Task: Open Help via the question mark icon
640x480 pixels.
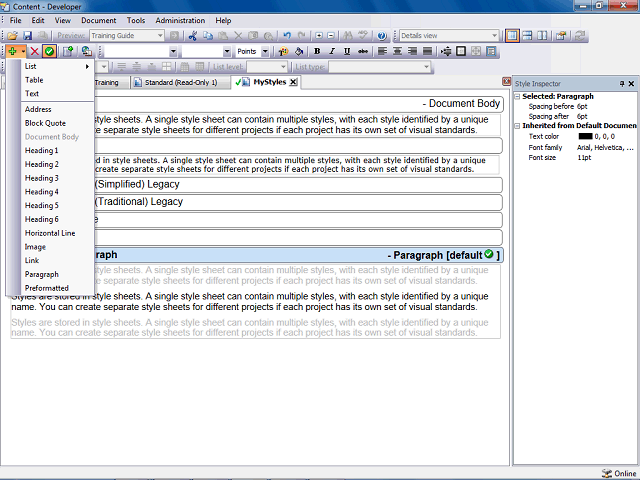Action: pyautogui.click(x=382, y=36)
